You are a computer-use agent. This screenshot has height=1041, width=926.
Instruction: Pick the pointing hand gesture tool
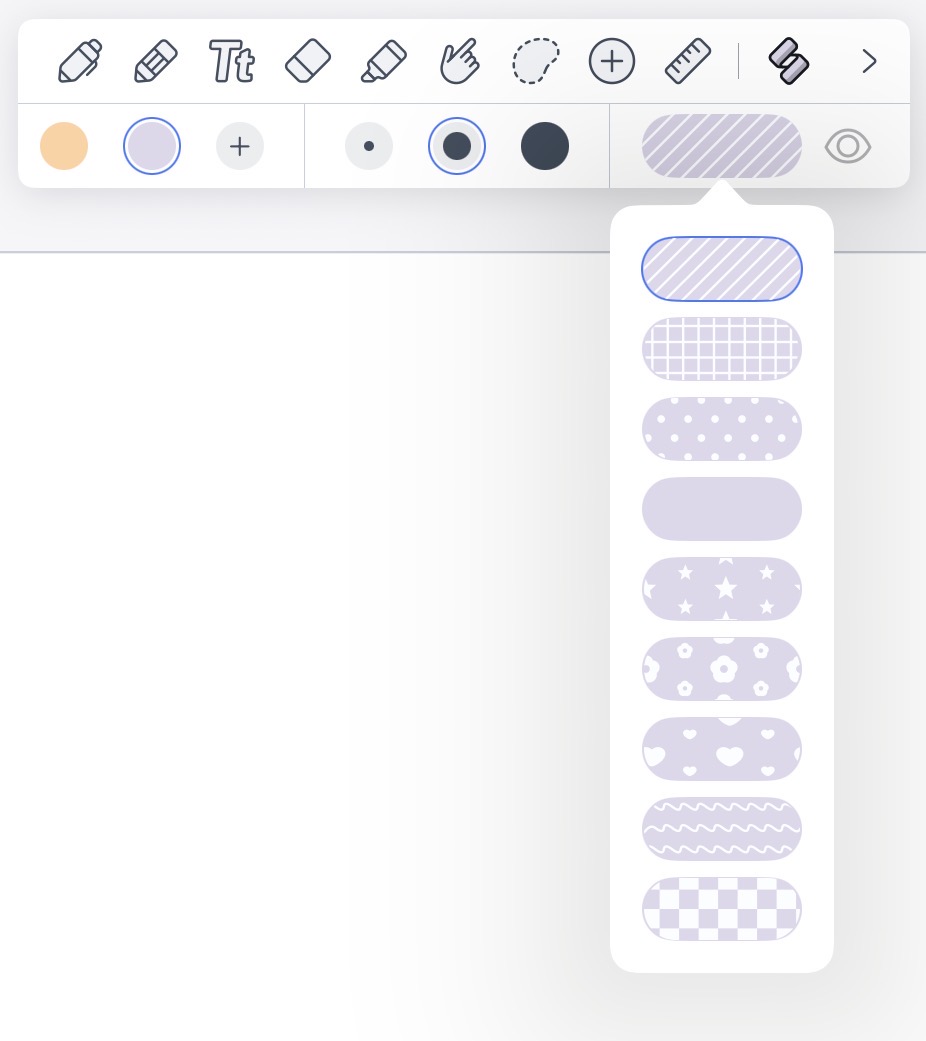click(x=459, y=61)
